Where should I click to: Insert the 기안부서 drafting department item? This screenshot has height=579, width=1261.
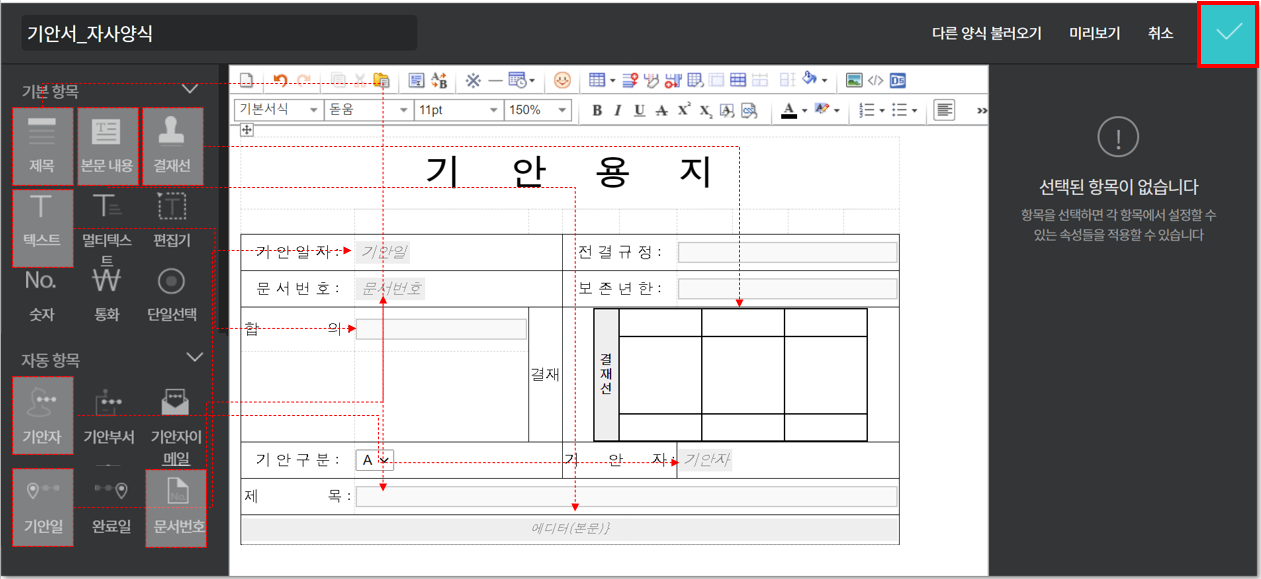click(x=108, y=415)
